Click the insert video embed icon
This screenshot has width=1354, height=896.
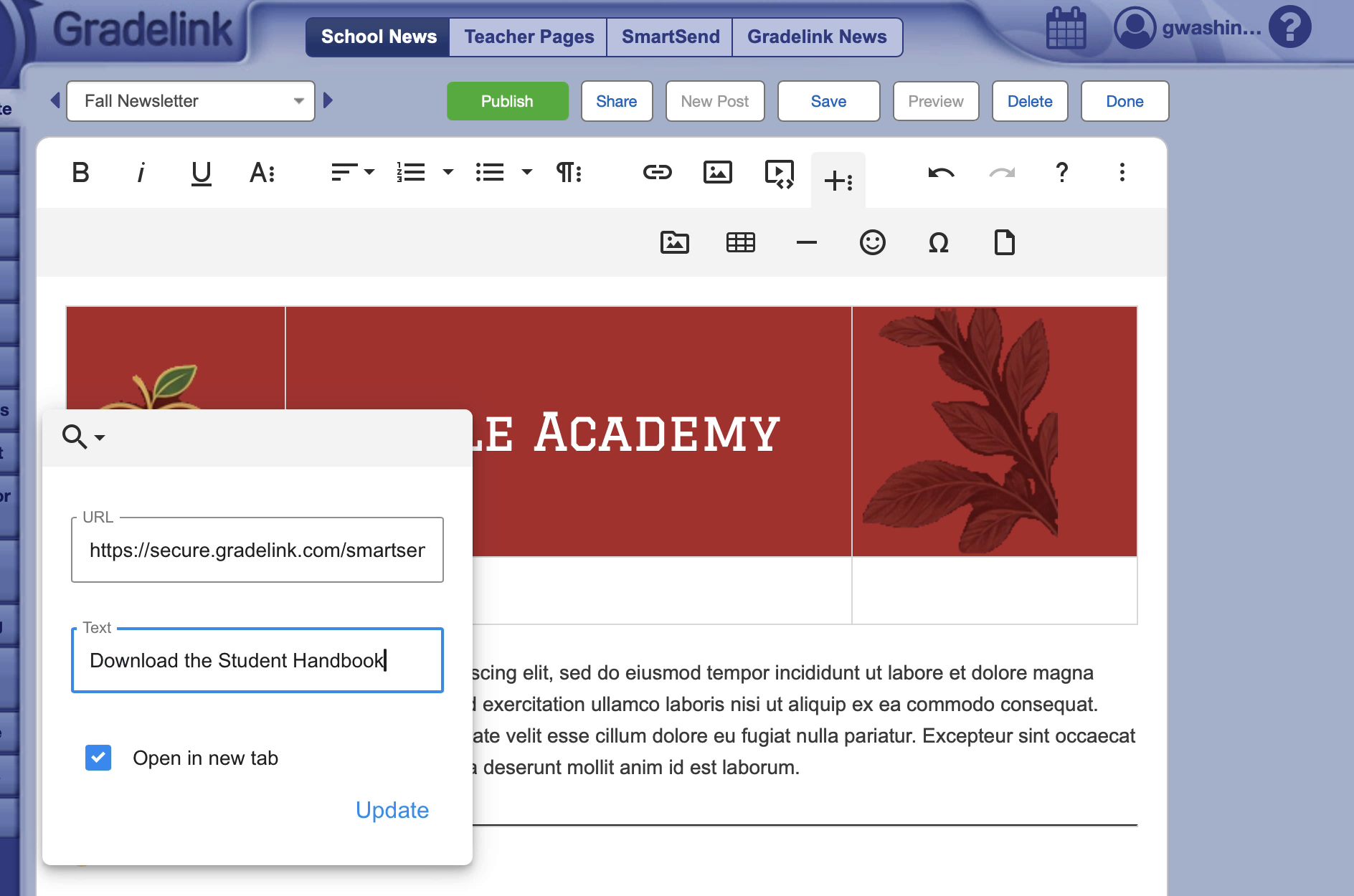(x=780, y=173)
